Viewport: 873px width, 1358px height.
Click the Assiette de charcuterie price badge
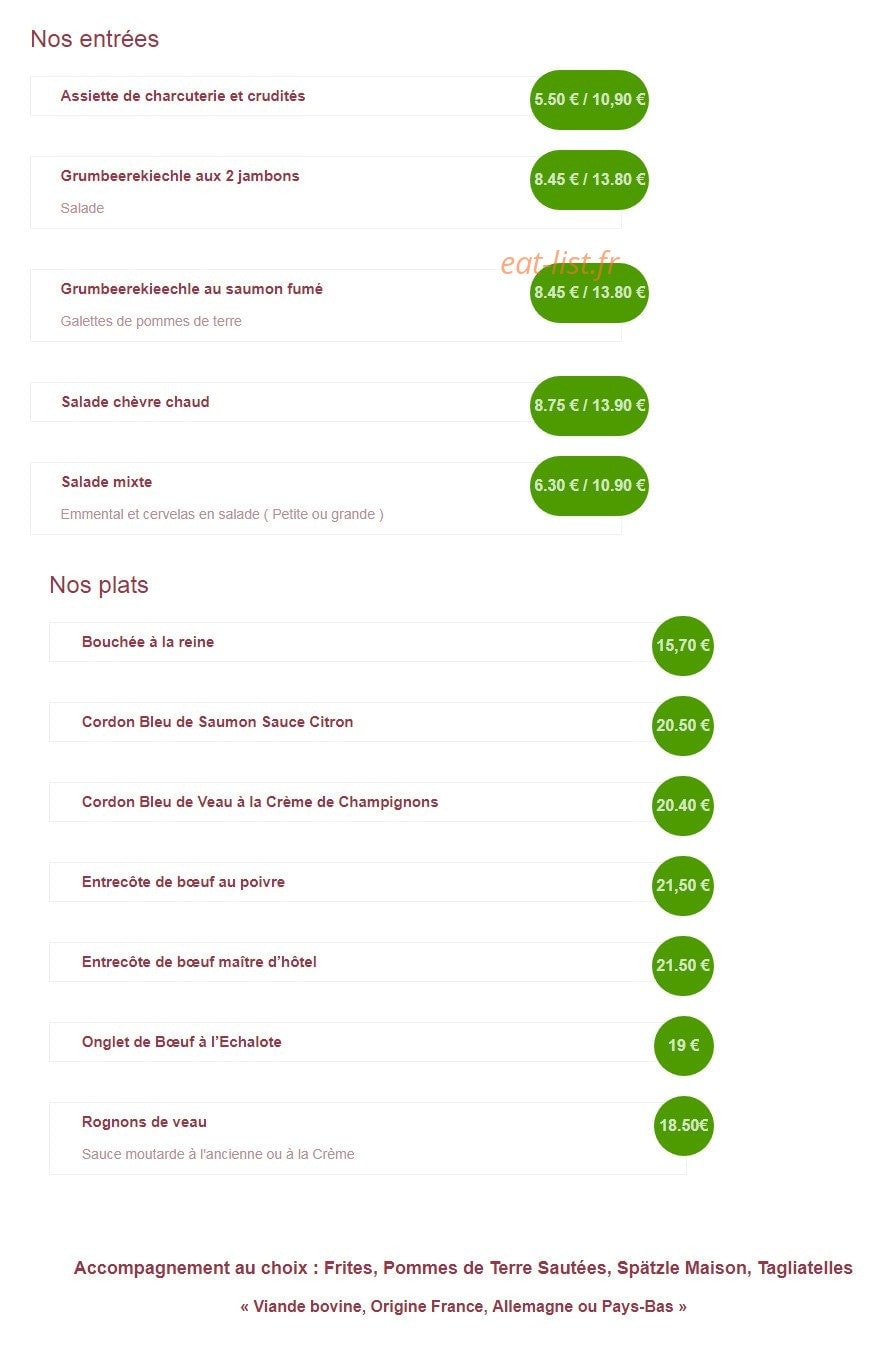click(589, 100)
